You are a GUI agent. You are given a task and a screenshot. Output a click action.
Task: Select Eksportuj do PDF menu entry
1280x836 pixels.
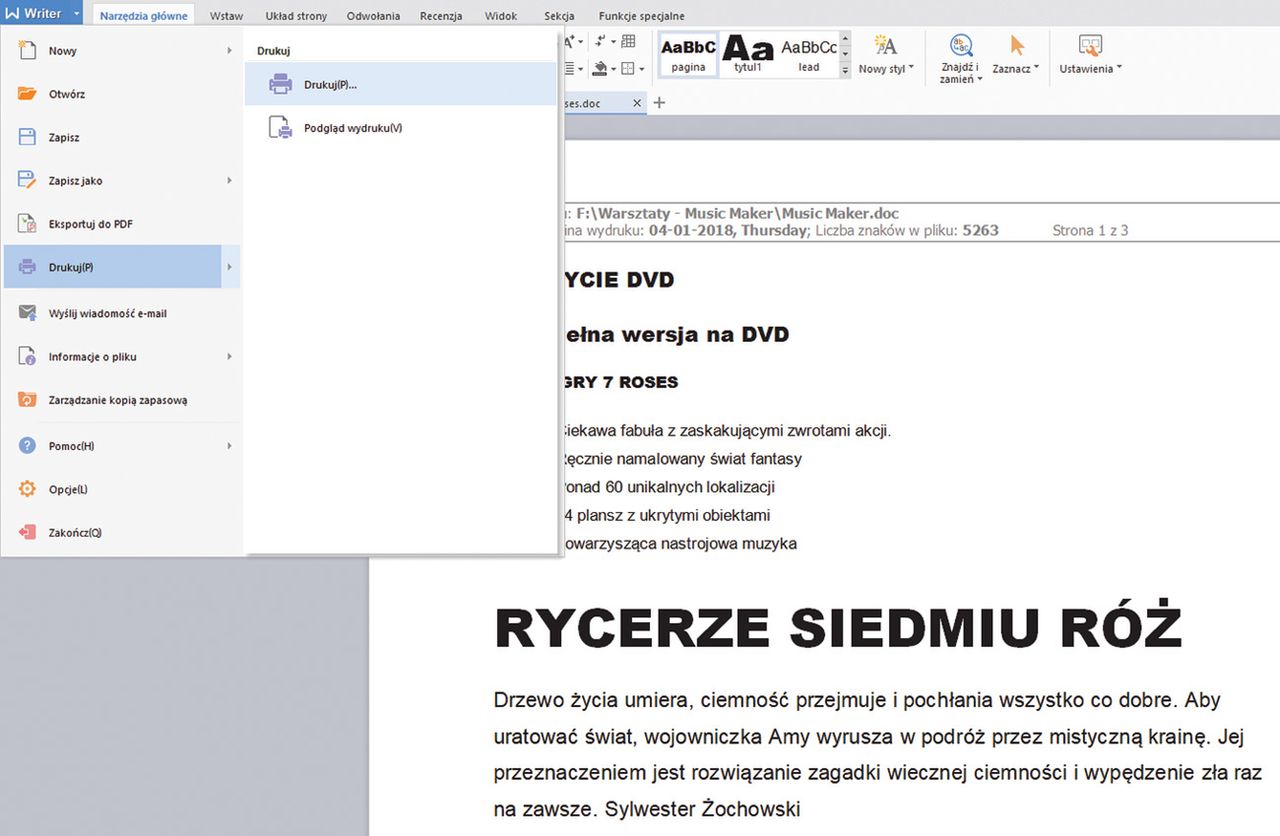pyautogui.click(x=121, y=224)
